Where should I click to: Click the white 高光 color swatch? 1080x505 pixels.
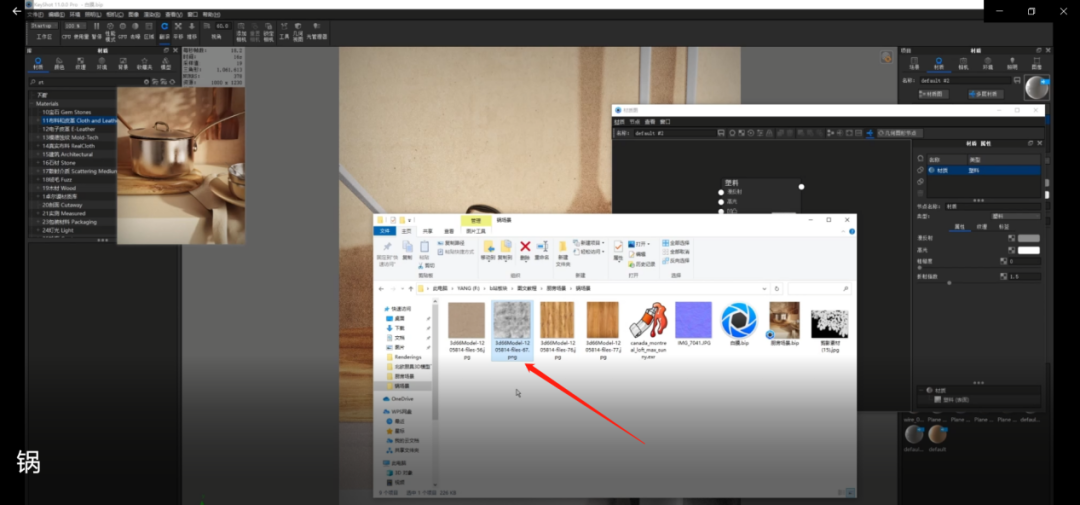[1028, 250]
